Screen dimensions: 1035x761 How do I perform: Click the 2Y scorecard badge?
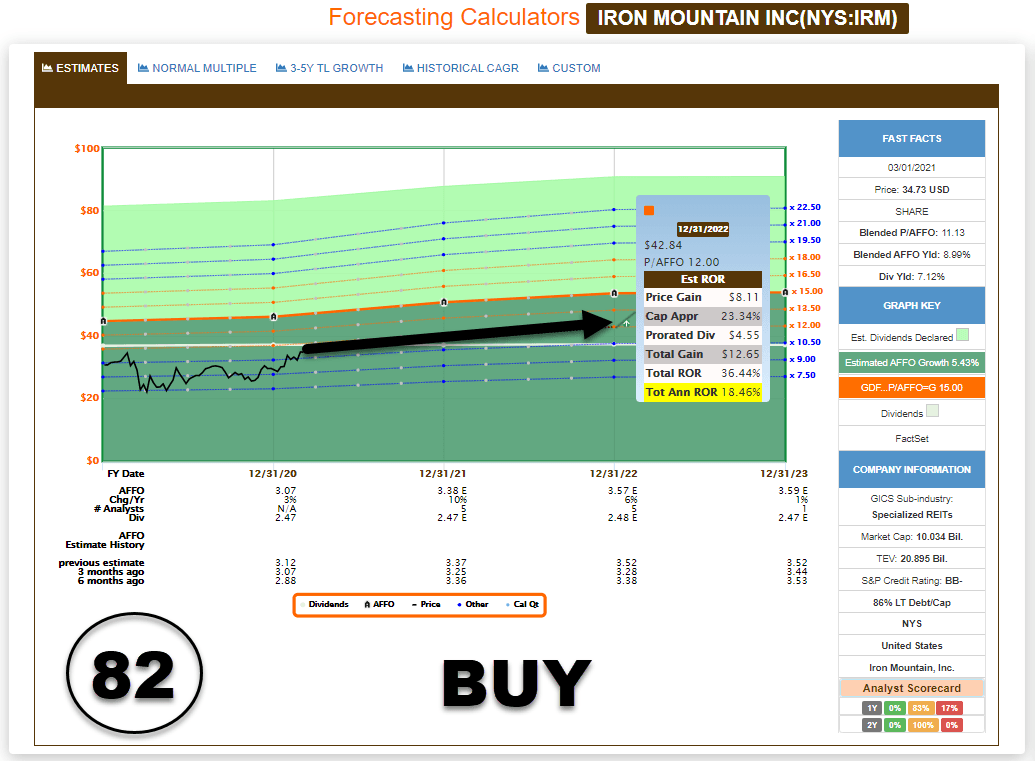coord(872,725)
